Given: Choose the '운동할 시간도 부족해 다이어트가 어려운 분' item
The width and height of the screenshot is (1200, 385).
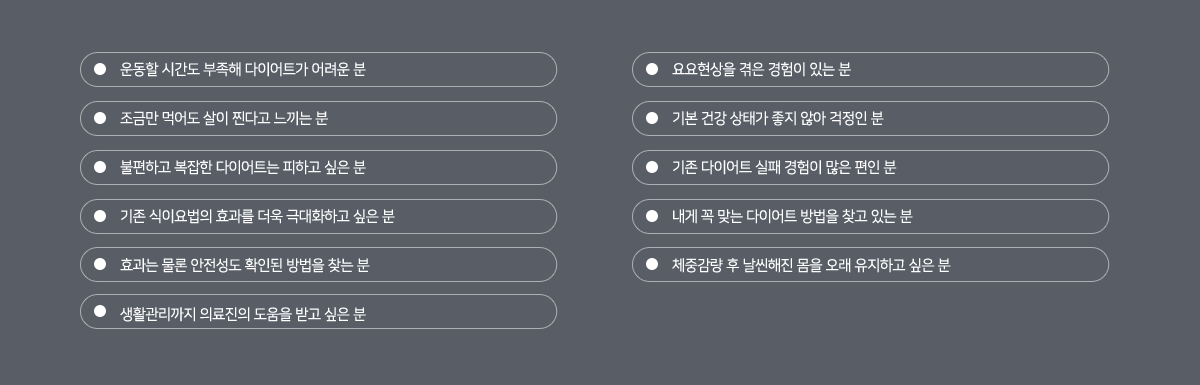Looking at the screenshot, I should 318,69.
